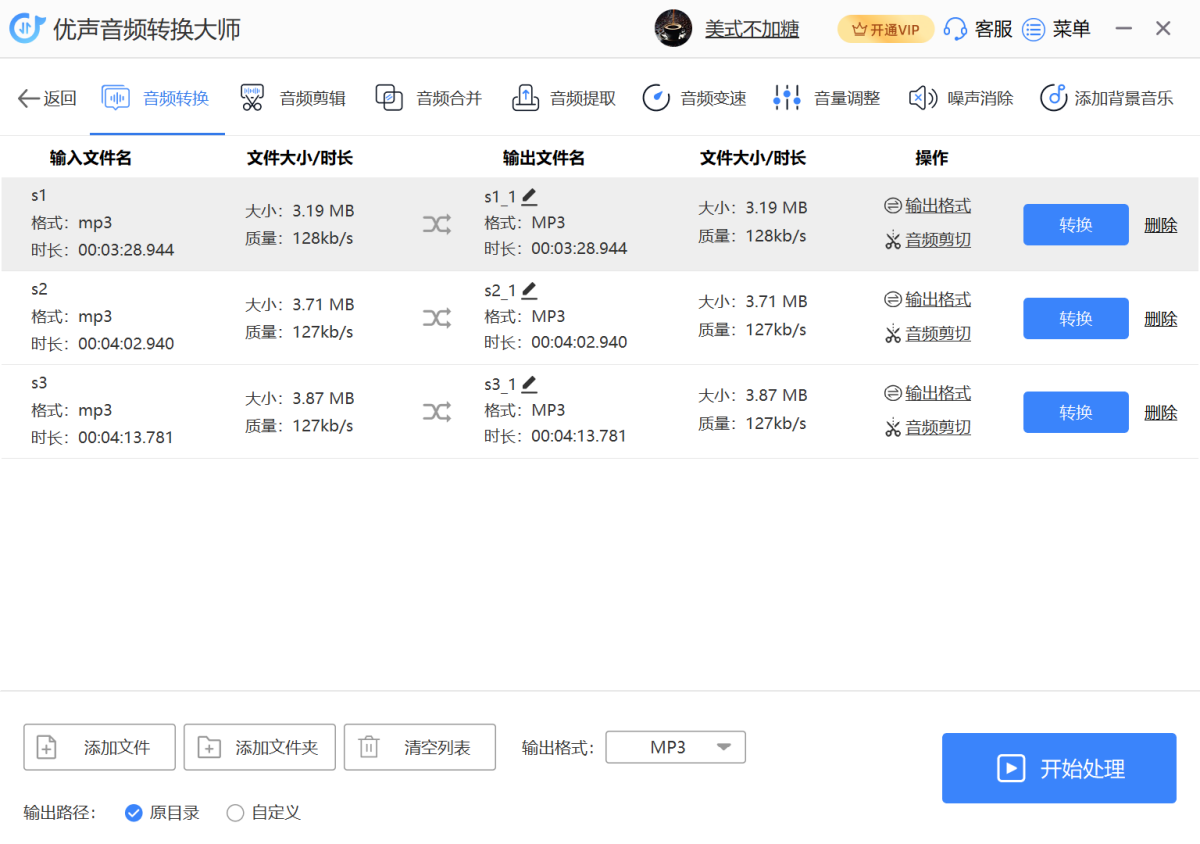Delete file s3 using 删除 link
1200x844 pixels.
click(x=1160, y=412)
